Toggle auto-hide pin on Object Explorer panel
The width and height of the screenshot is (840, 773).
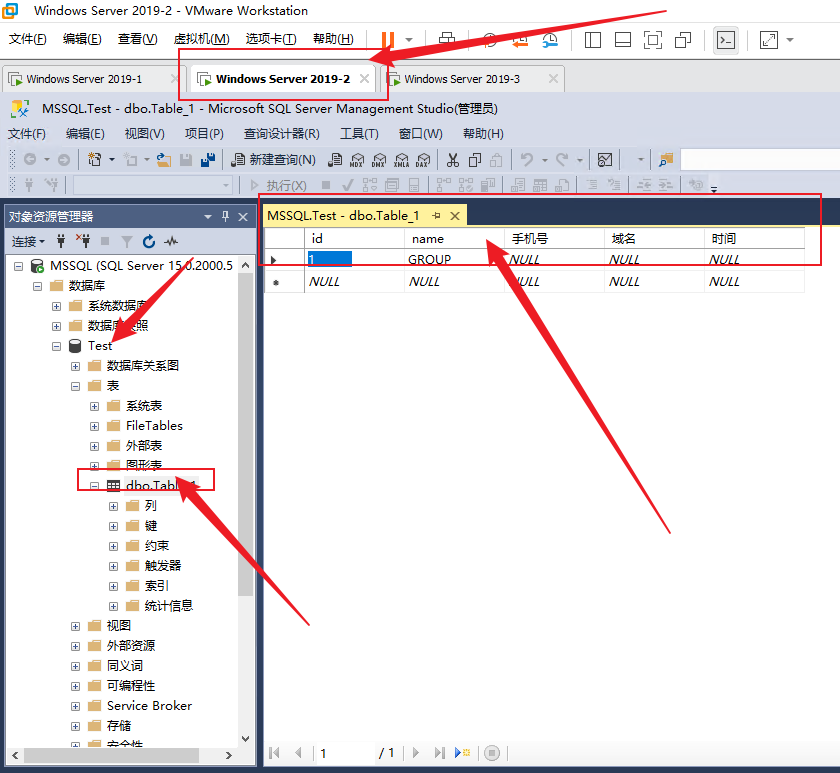coord(226,216)
